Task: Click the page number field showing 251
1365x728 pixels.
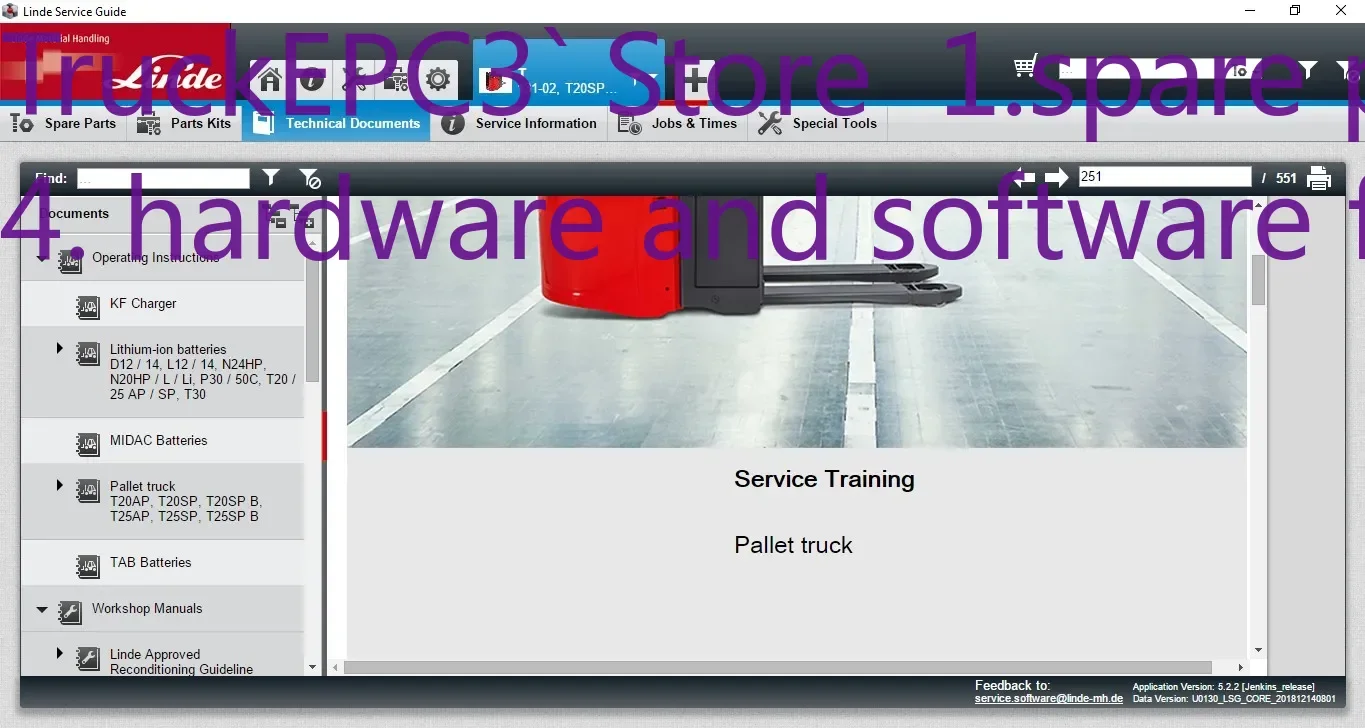Action: [x=1164, y=177]
